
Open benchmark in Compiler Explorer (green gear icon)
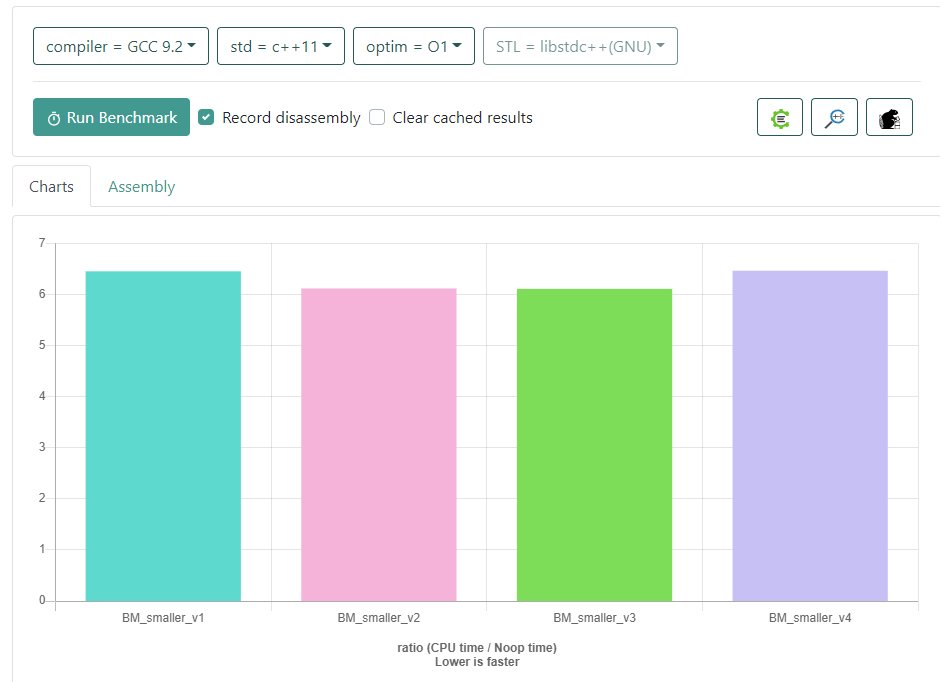(x=780, y=117)
